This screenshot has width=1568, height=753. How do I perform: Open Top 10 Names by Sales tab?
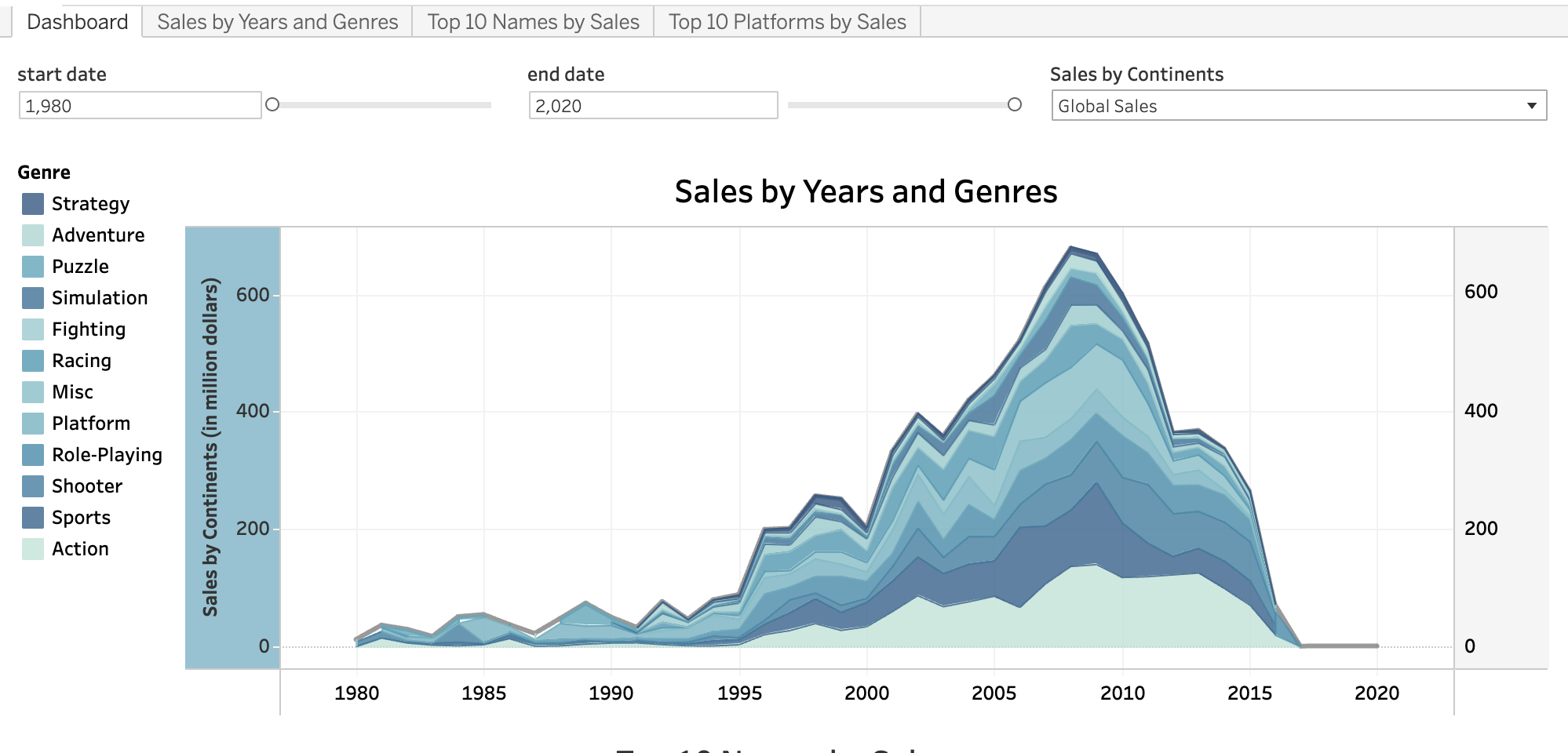tap(533, 22)
